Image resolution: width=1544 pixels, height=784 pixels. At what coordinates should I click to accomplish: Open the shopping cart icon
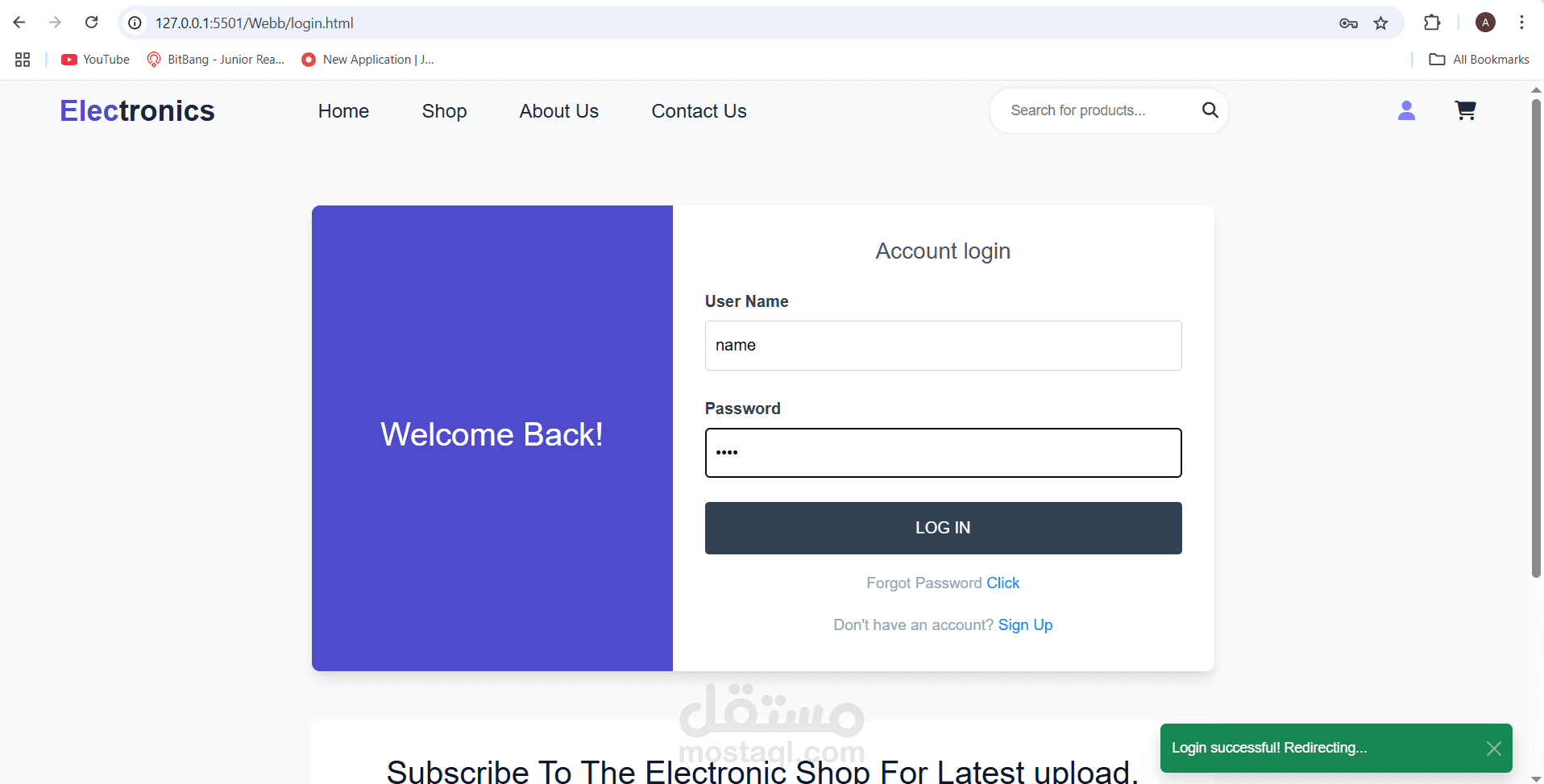1465,110
